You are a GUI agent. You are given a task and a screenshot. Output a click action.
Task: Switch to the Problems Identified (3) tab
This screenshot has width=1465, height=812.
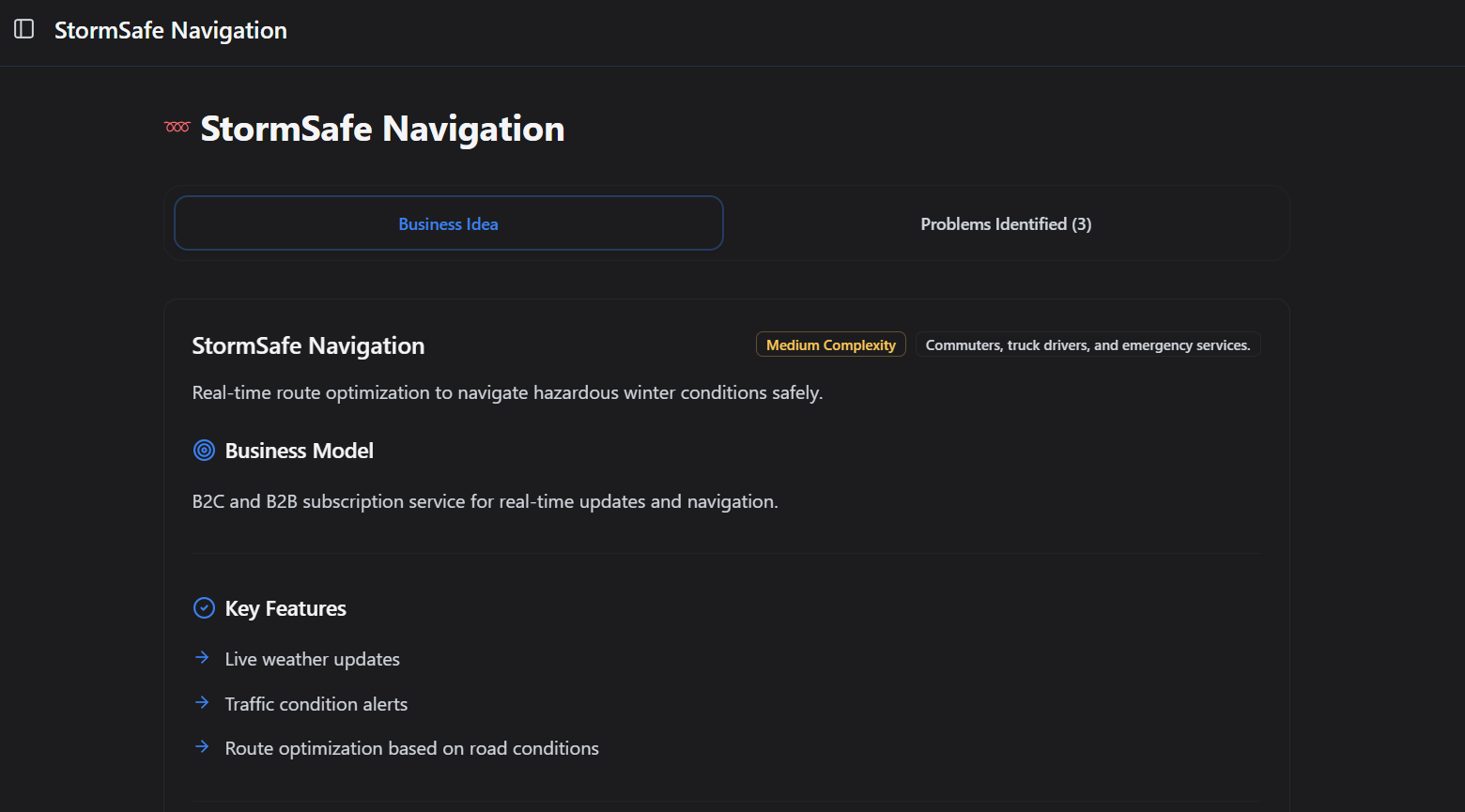(x=1005, y=223)
